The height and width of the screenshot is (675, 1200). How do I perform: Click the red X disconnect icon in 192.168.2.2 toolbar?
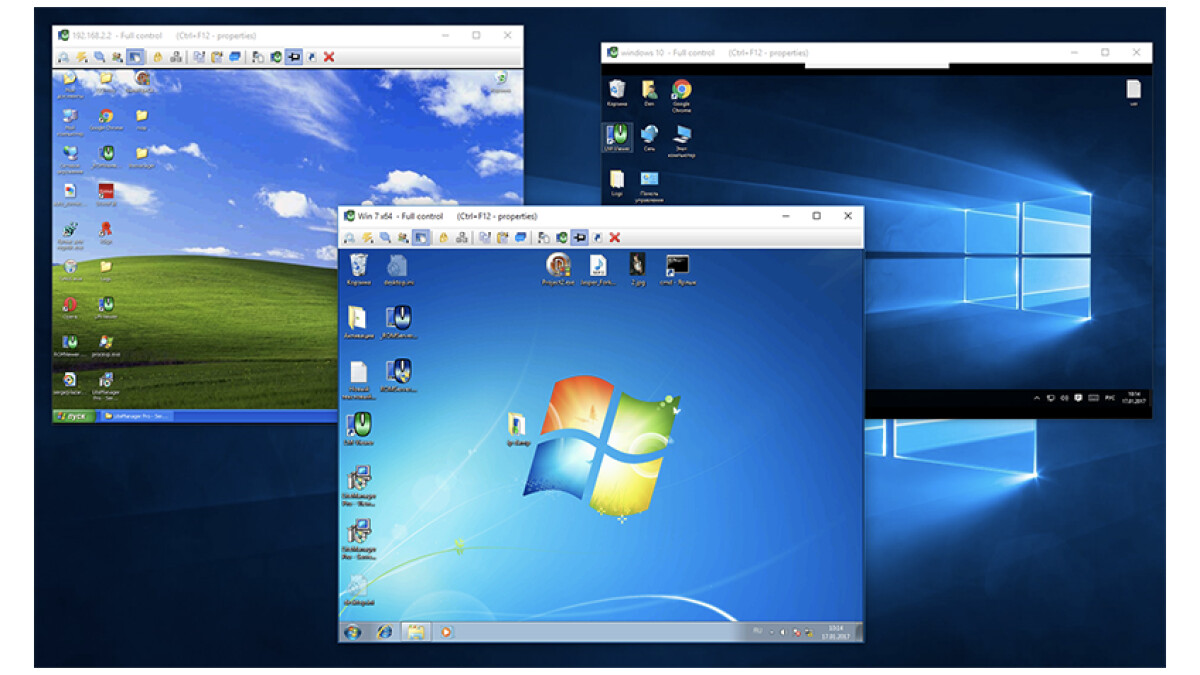[x=329, y=57]
